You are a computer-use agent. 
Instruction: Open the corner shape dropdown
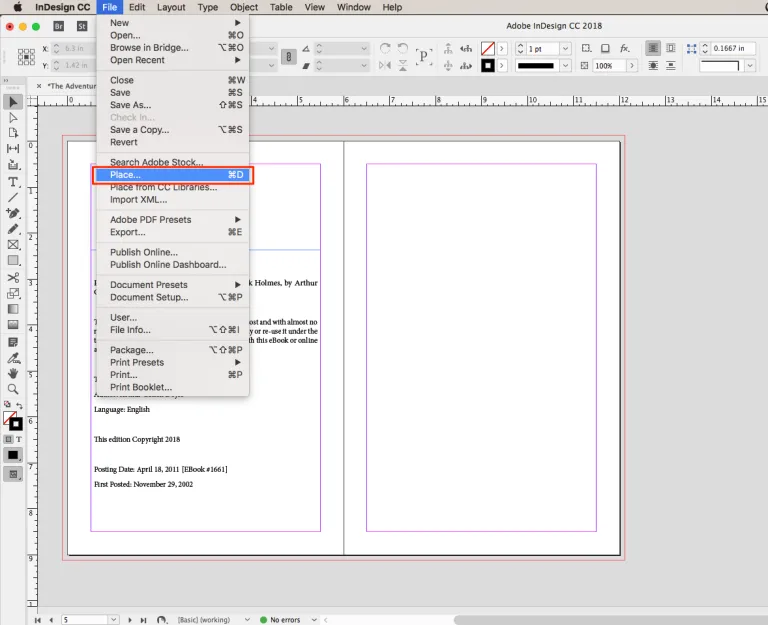click(750, 66)
